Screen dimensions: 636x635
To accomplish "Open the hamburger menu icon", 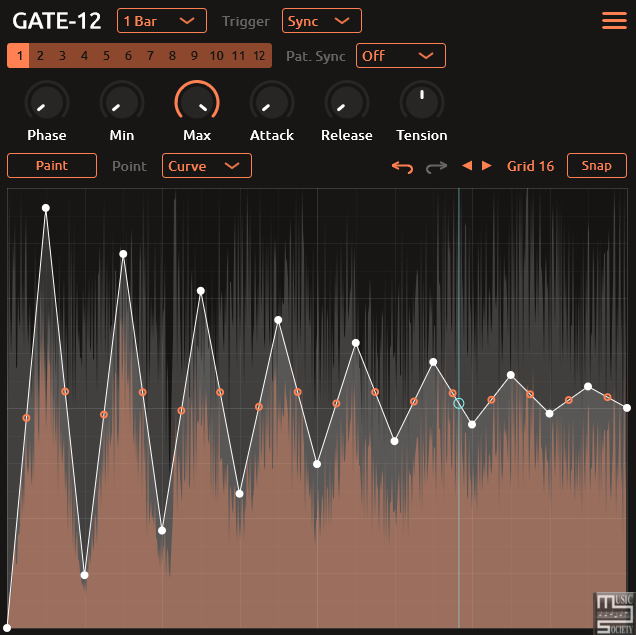I will [x=614, y=21].
